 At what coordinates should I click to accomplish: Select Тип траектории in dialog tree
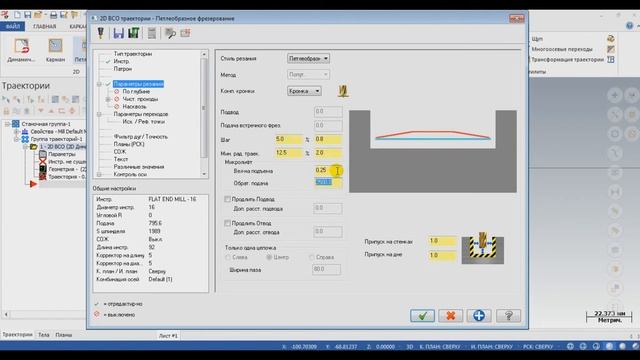(133, 54)
